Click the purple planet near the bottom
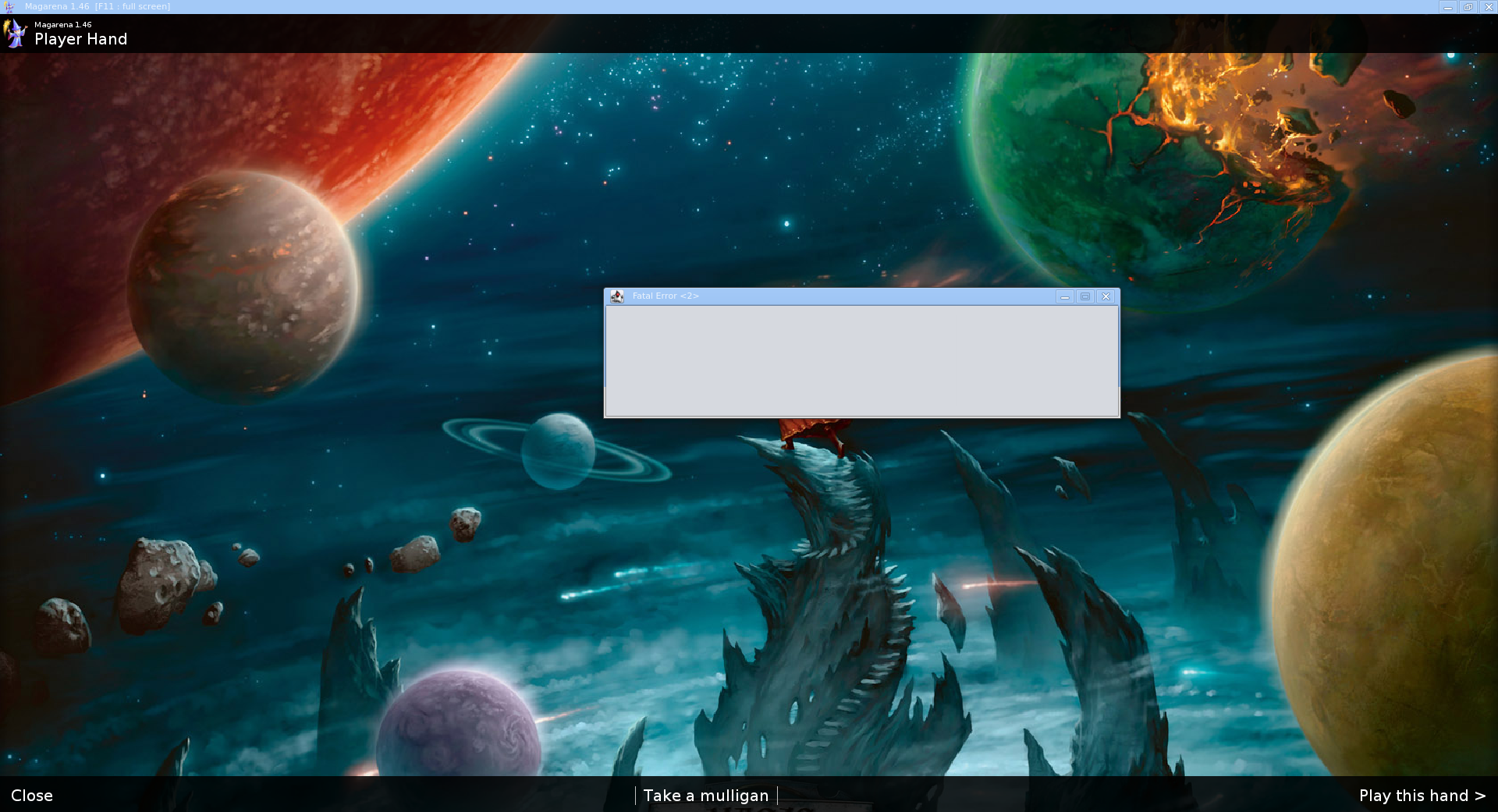This screenshot has height=812, width=1498. click(x=459, y=725)
